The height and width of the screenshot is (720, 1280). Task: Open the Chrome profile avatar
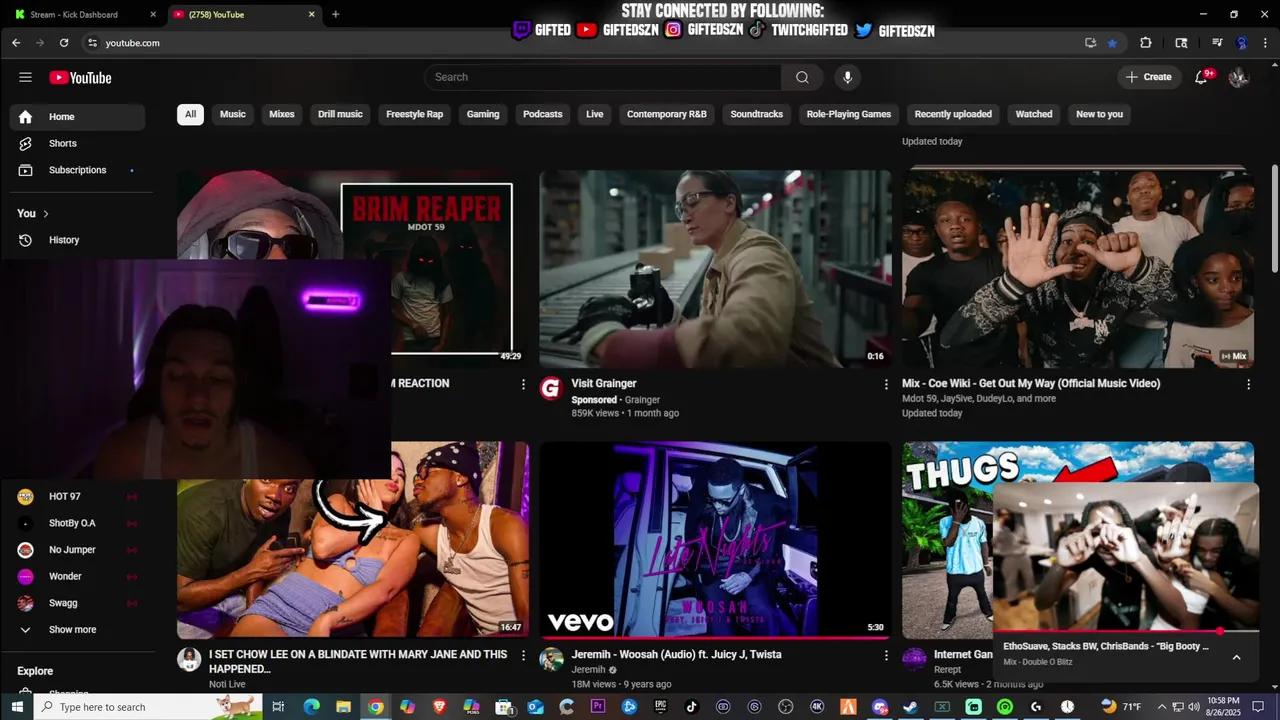pyautogui.click(x=1242, y=43)
